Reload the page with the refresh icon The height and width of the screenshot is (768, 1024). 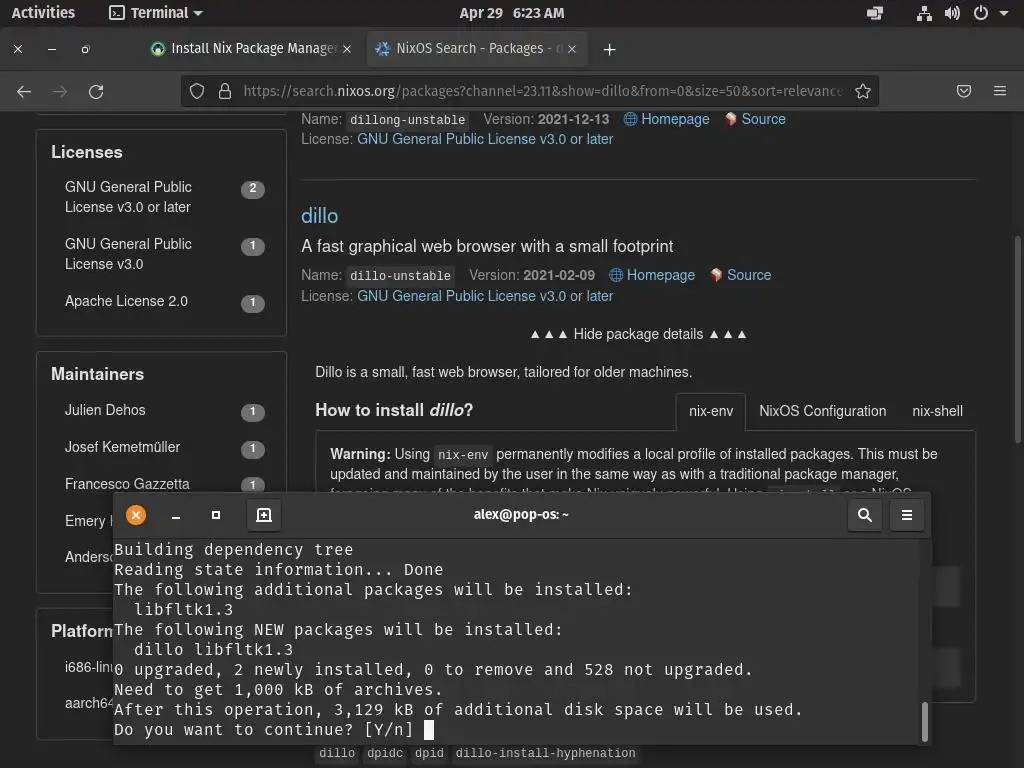pos(96,91)
